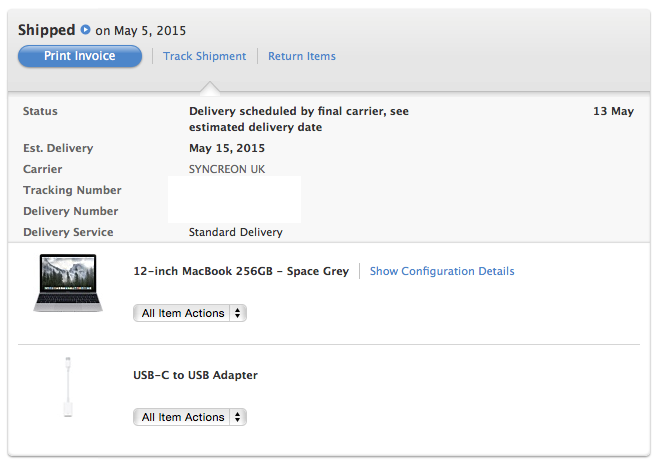The width and height of the screenshot is (661, 463).
Task: Open All Item Actions dropdown for USB-C Adapter
Action: (190, 417)
